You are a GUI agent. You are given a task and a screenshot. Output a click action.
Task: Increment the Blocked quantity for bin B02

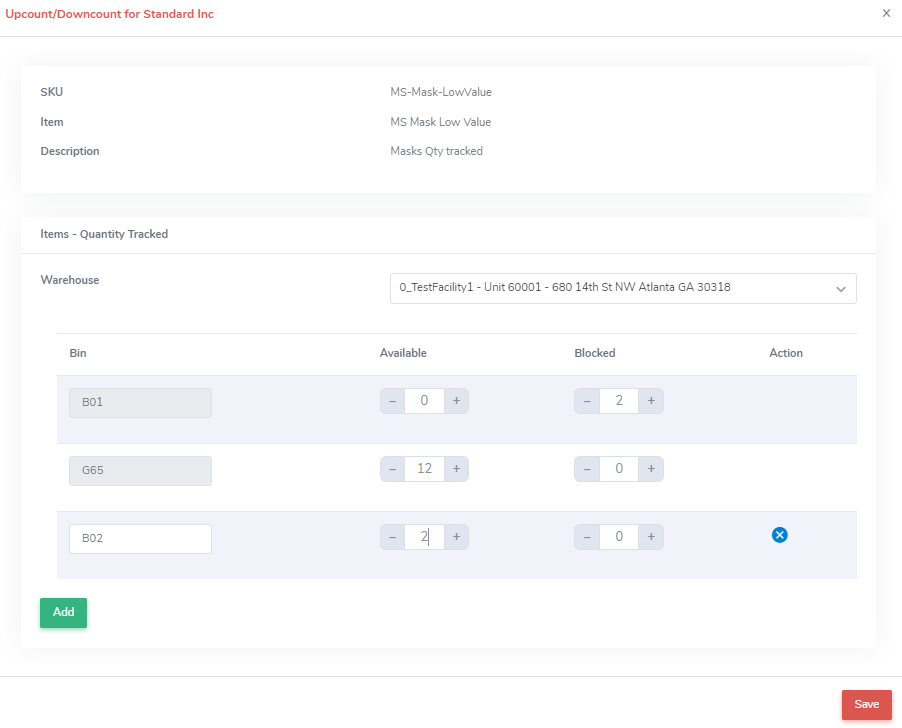click(651, 536)
